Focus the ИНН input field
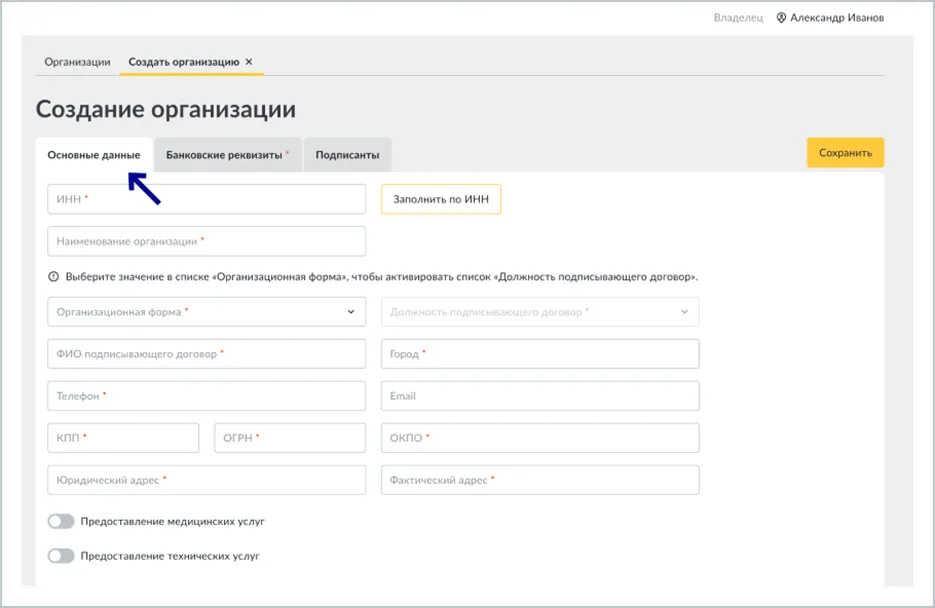Image resolution: width=935 pixels, height=608 pixels. tap(206, 199)
